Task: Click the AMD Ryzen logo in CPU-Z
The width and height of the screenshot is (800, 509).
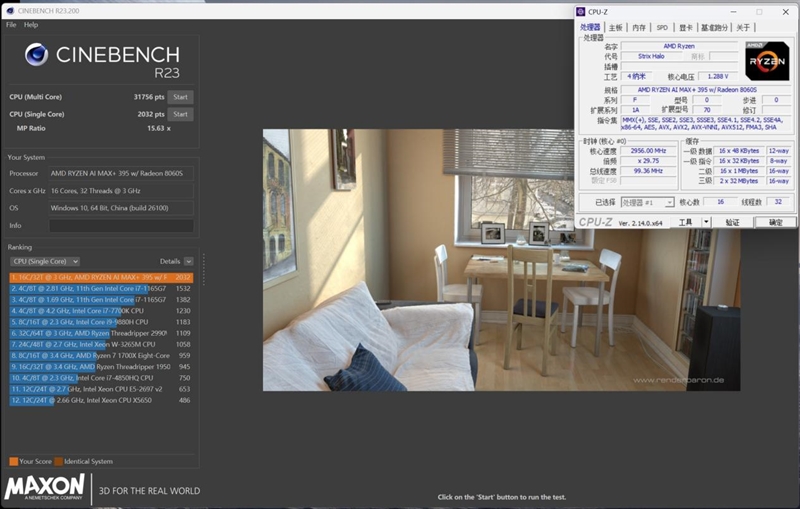Action: coord(766,61)
